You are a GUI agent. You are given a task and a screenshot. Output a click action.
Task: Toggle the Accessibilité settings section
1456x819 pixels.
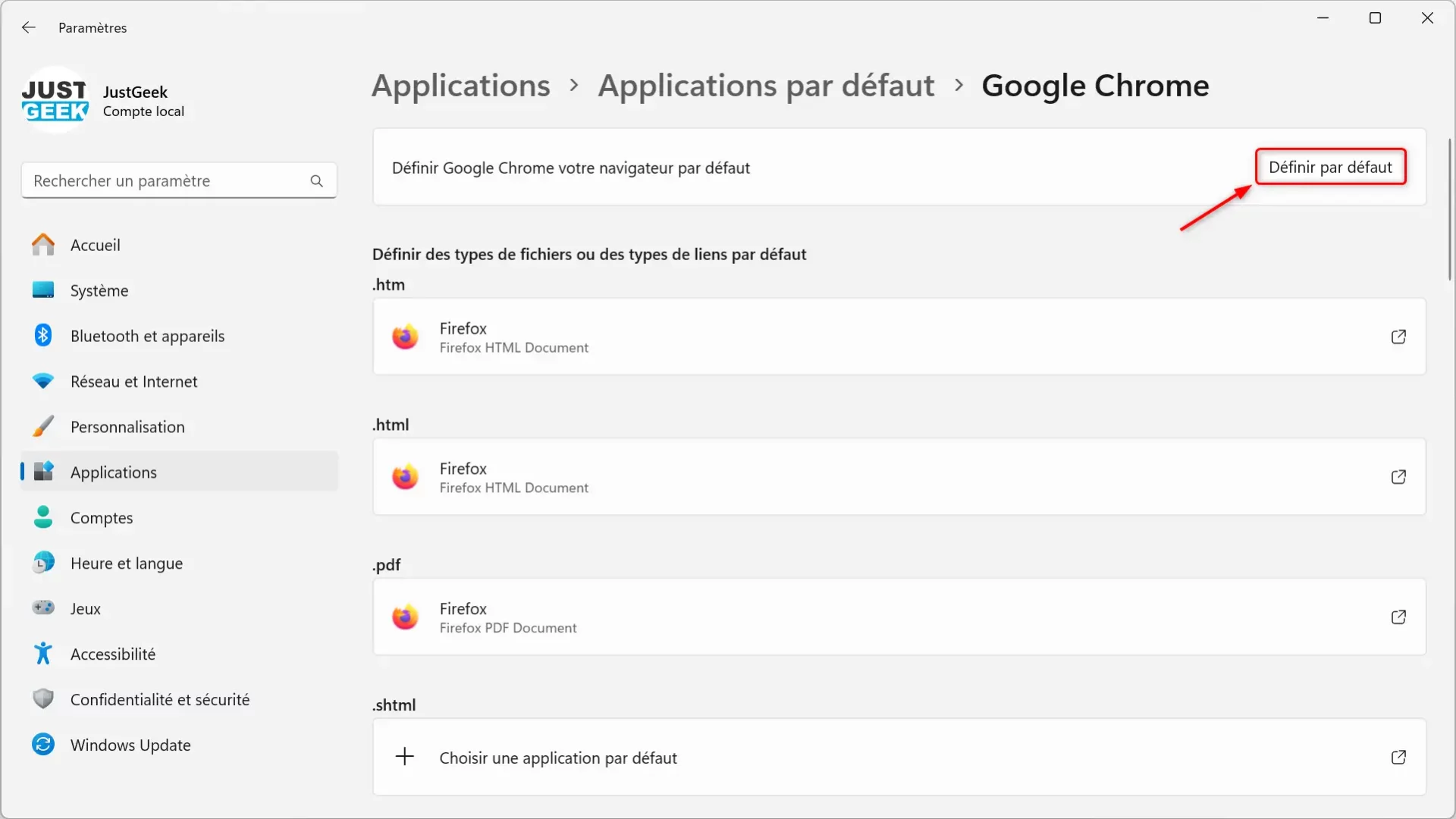[113, 653]
